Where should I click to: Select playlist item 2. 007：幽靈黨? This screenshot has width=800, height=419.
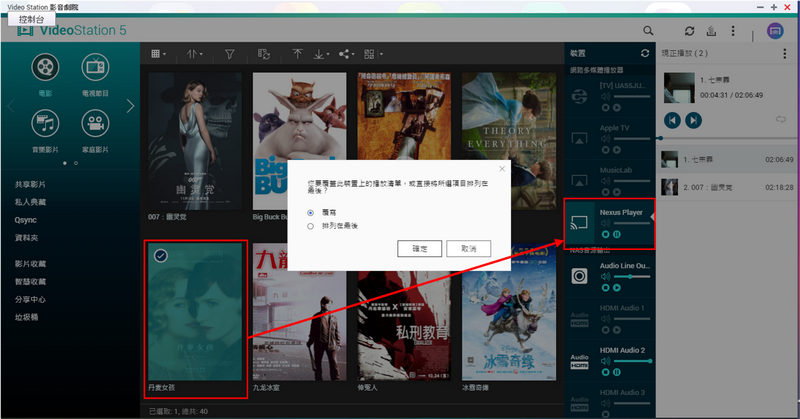click(727, 187)
